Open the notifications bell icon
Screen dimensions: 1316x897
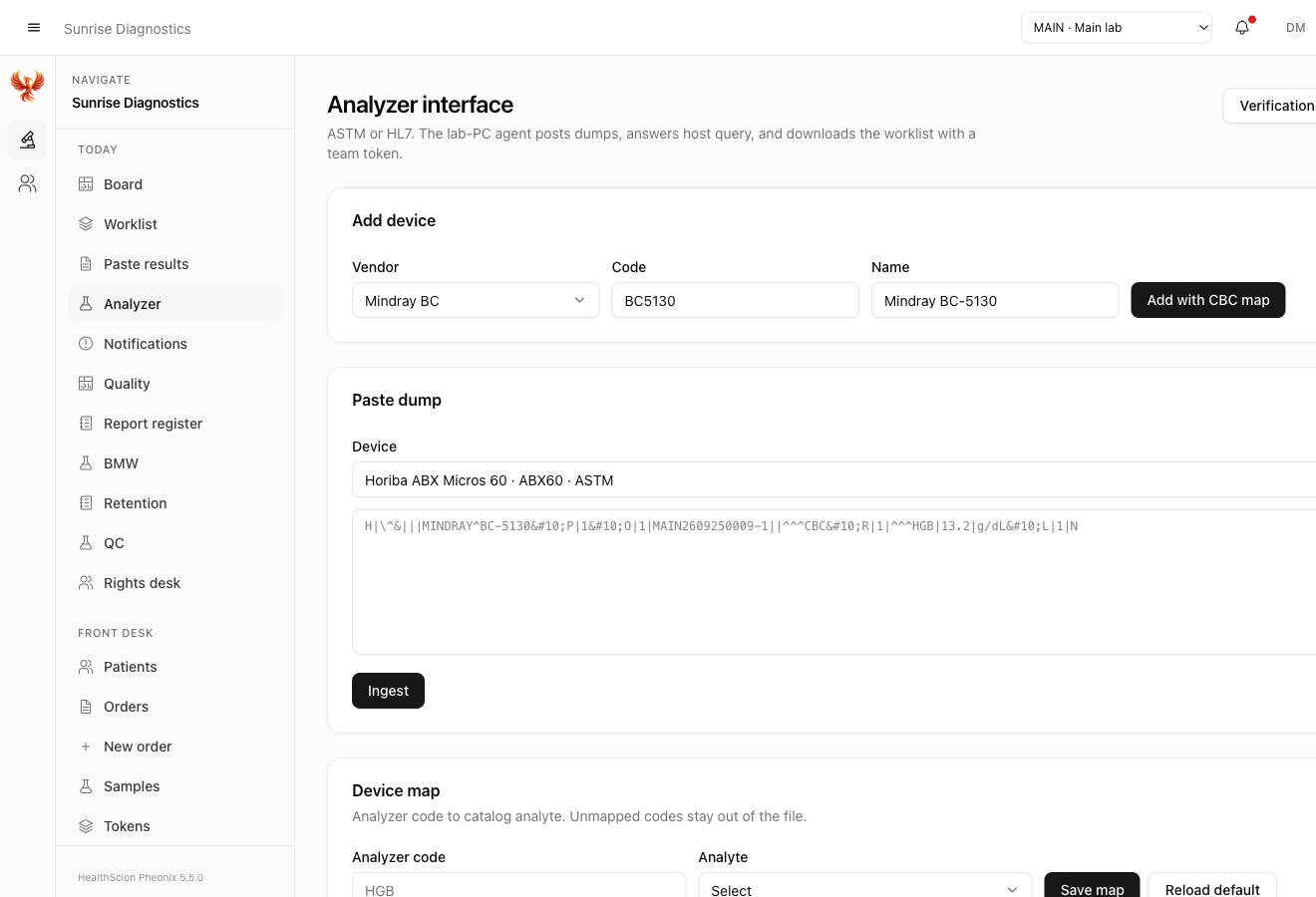[x=1242, y=28]
